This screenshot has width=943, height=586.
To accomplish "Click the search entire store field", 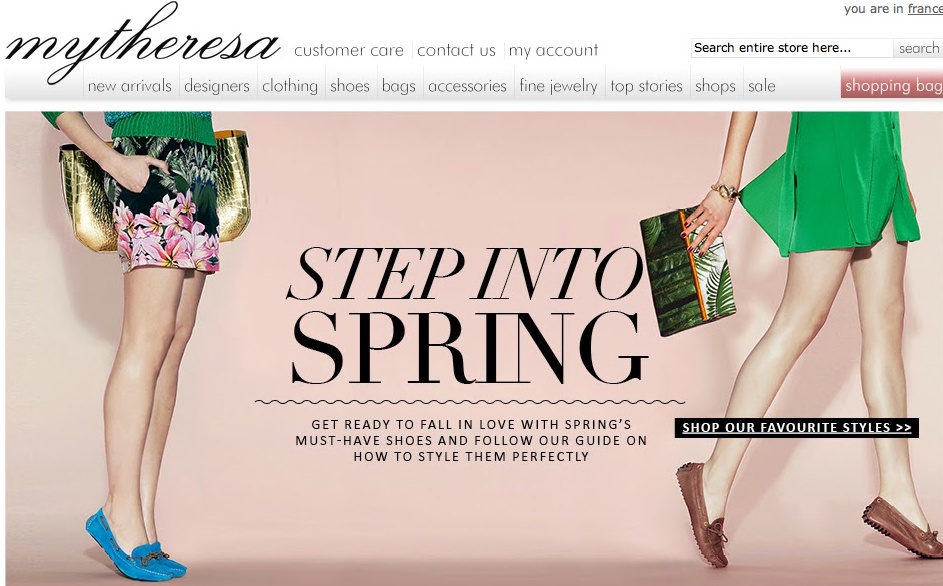I will pyautogui.click(x=791, y=48).
